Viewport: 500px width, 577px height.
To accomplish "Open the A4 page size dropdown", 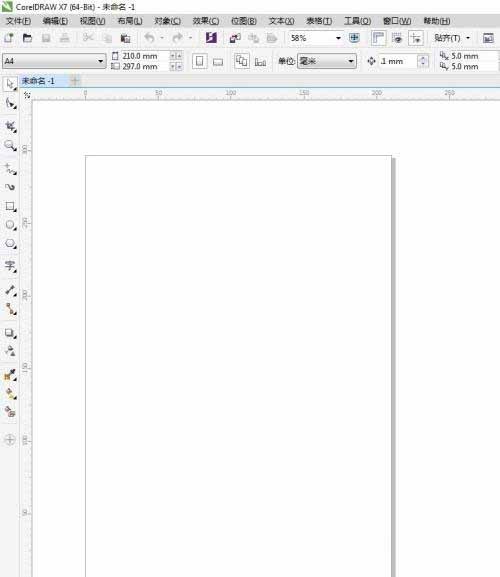I will pos(54,61).
